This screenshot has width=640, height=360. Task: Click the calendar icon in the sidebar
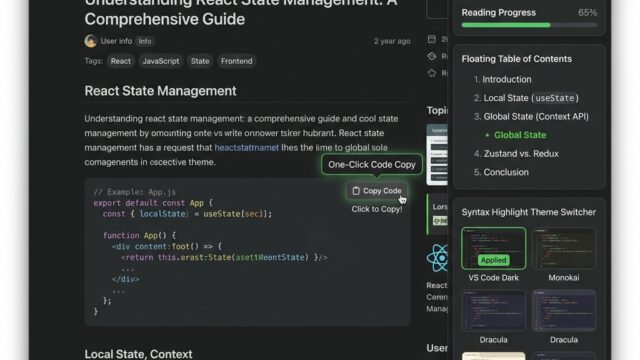[432, 39]
